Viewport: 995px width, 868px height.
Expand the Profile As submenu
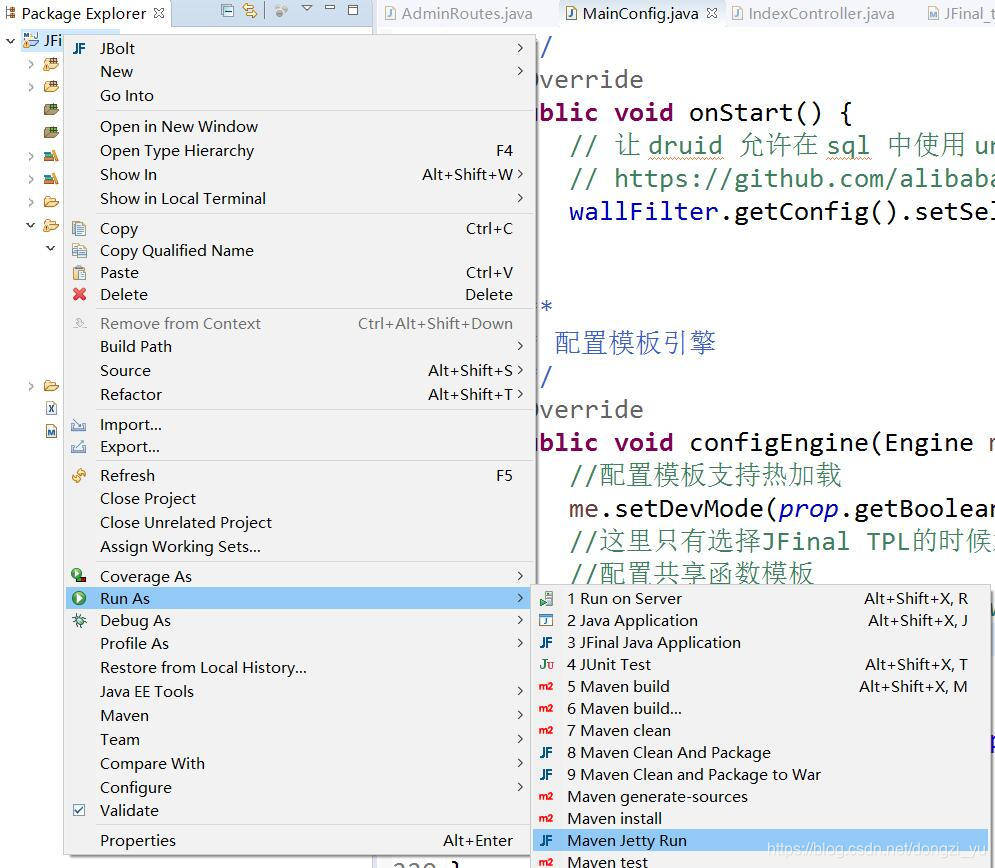tap(300, 644)
